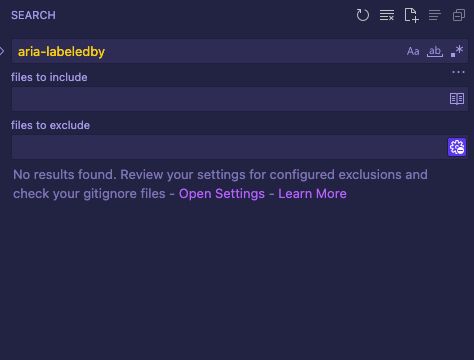Expand the replace field chevron
This screenshot has height=360, width=474.
click(x=2, y=51)
